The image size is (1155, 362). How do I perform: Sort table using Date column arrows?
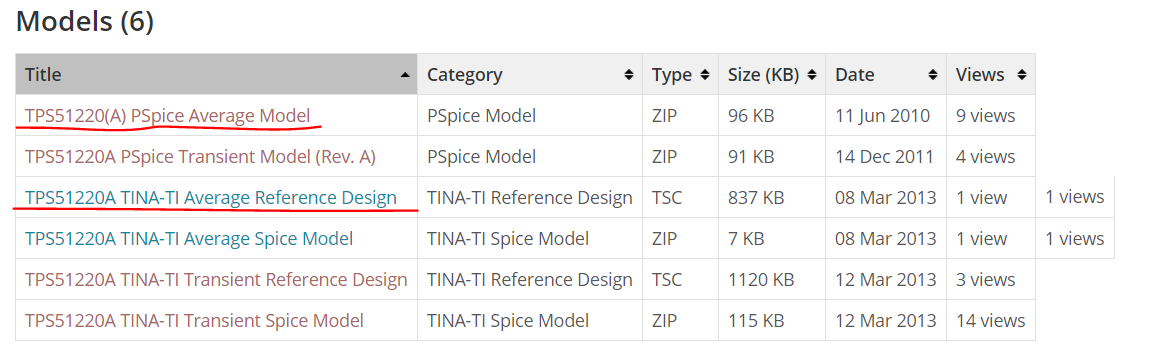933,74
